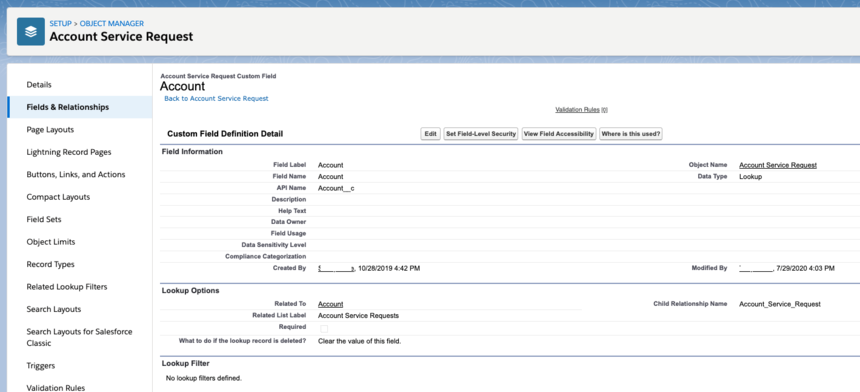Screen dimensions: 860x392
Task: Open Triggers section
Action: click(41, 366)
